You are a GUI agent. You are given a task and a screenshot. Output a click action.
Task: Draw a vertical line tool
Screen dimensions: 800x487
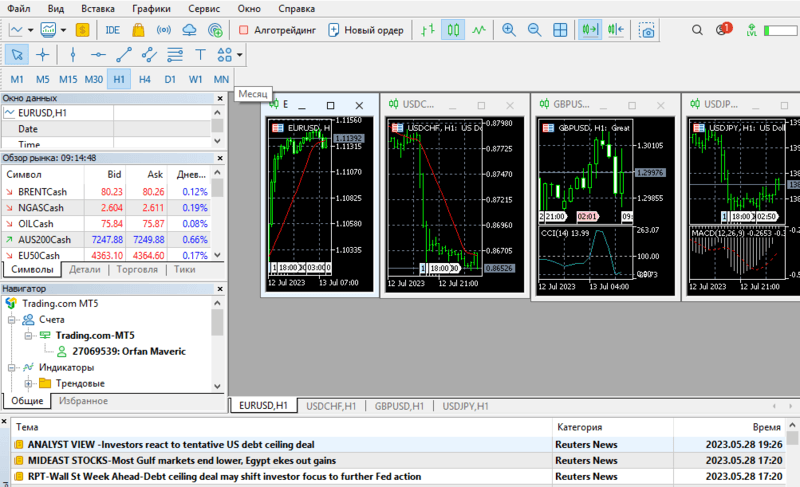72,55
